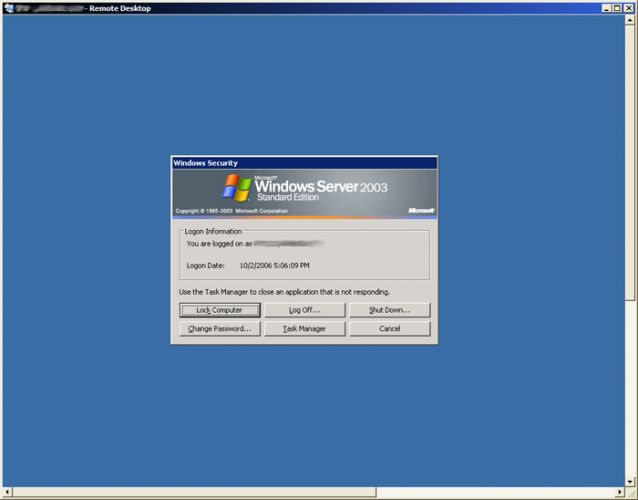Screen dimensions: 638x500
Task: Click the 'Logon Date:' label
Action: point(205,266)
